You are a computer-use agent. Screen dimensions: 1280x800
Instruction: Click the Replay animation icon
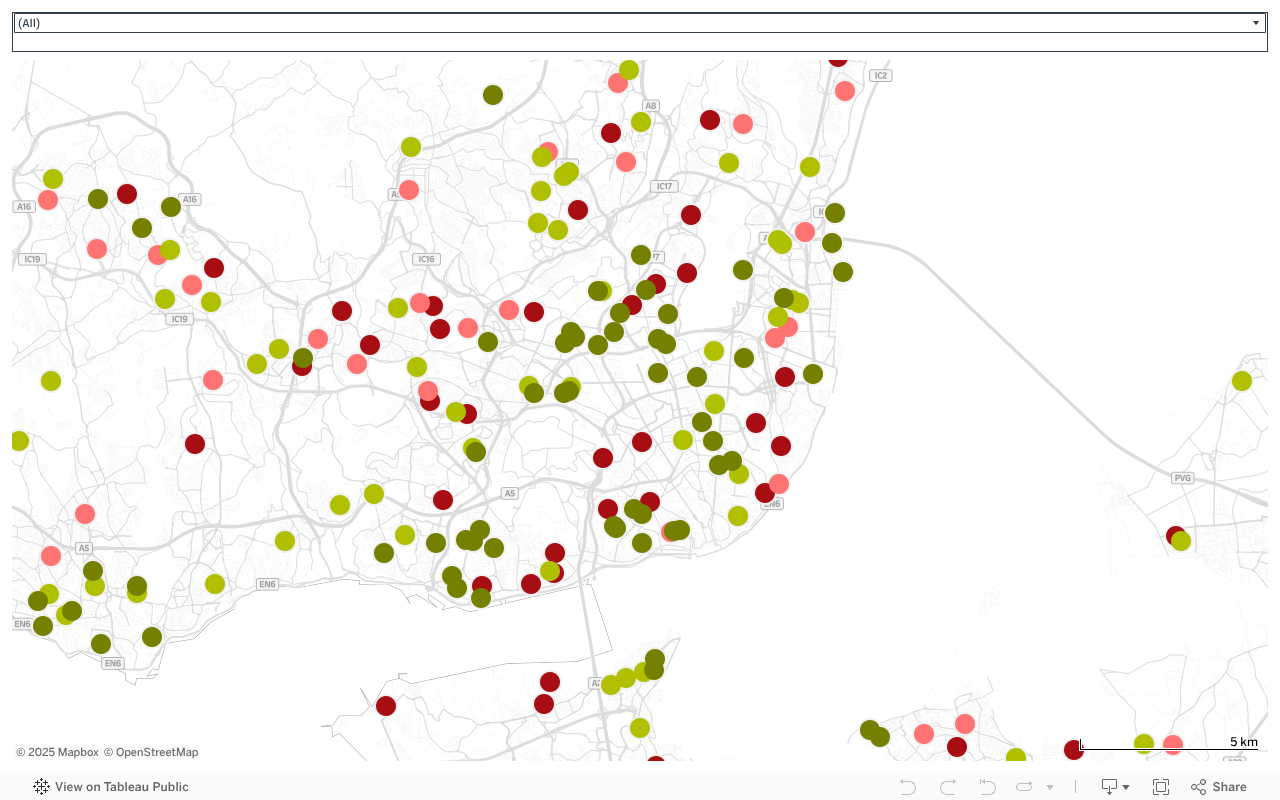(x=987, y=787)
